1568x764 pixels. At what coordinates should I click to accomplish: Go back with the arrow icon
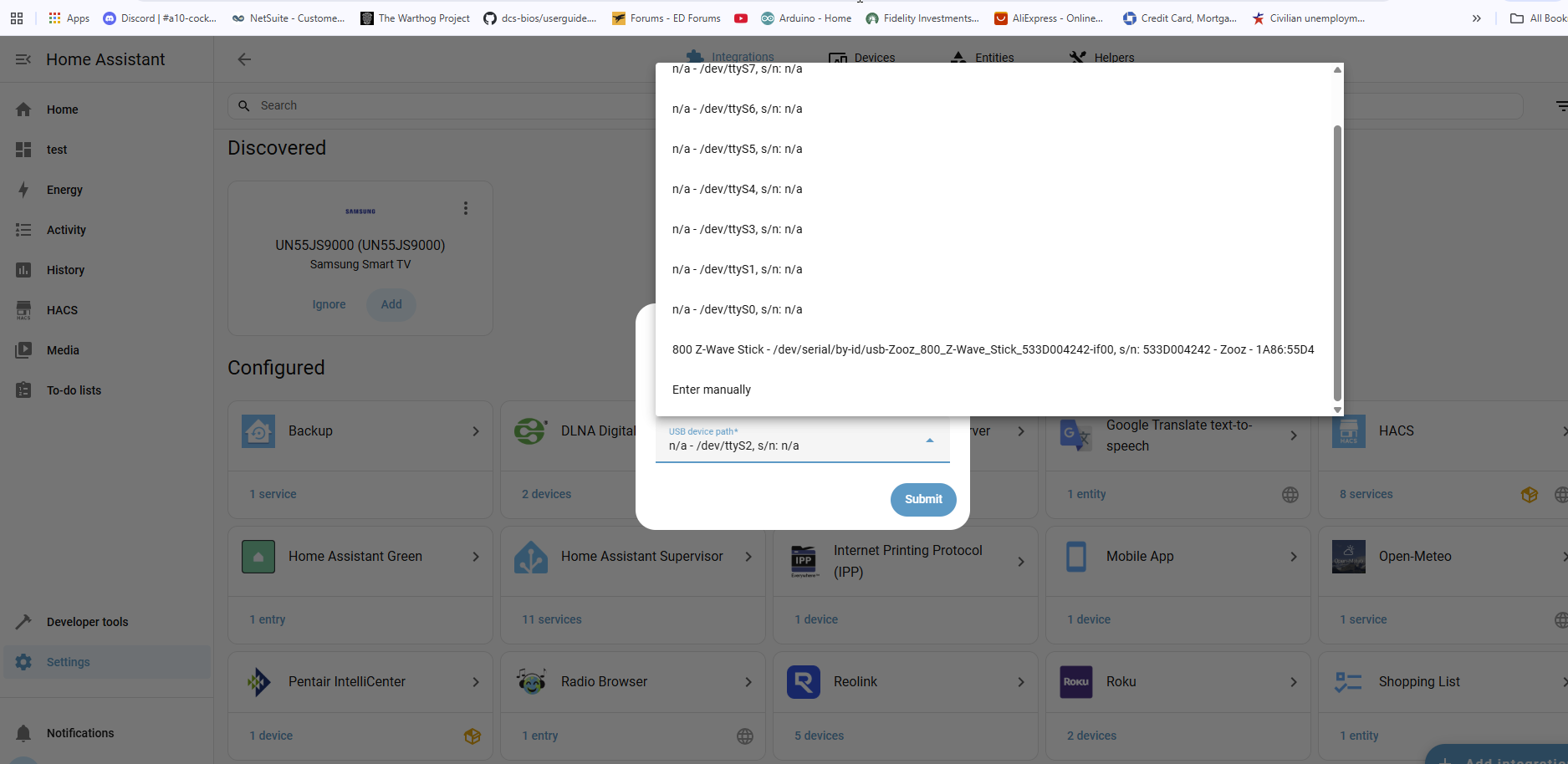coord(244,59)
